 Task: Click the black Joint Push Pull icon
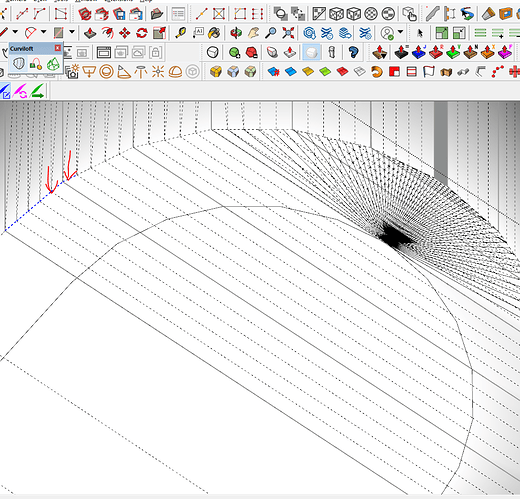click(401, 52)
